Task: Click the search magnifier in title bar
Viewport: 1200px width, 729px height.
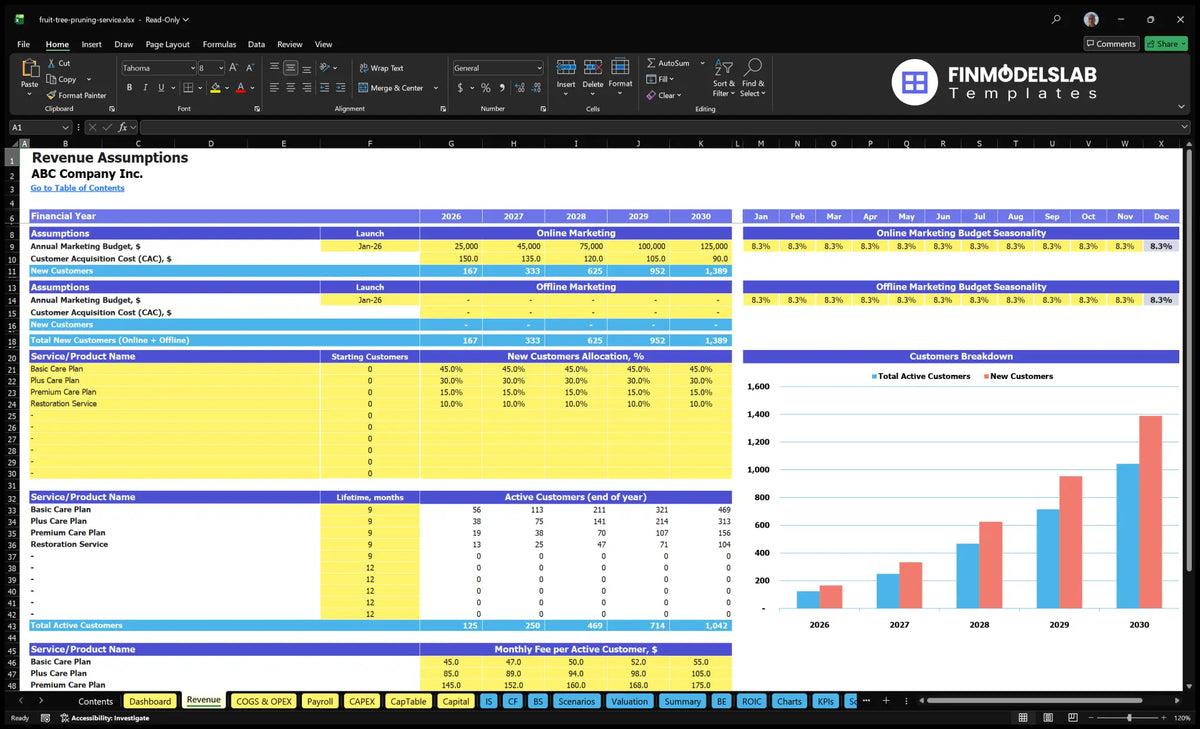Action: coord(1056,19)
